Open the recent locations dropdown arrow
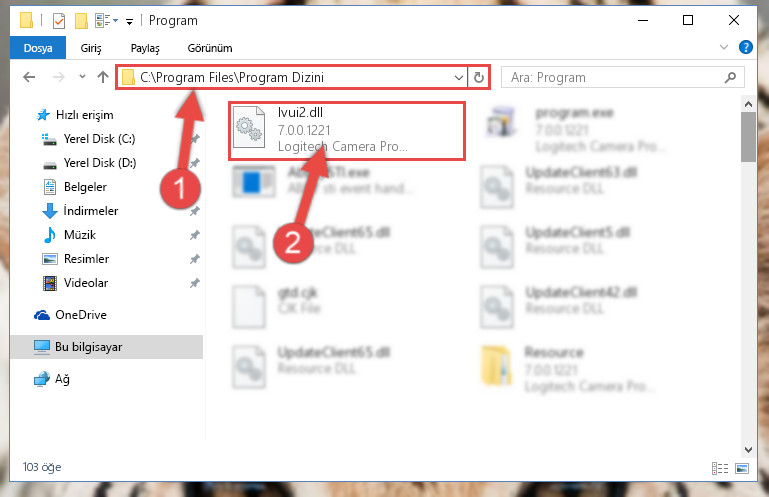The width and height of the screenshot is (769, 497). (x=82, y=77)
